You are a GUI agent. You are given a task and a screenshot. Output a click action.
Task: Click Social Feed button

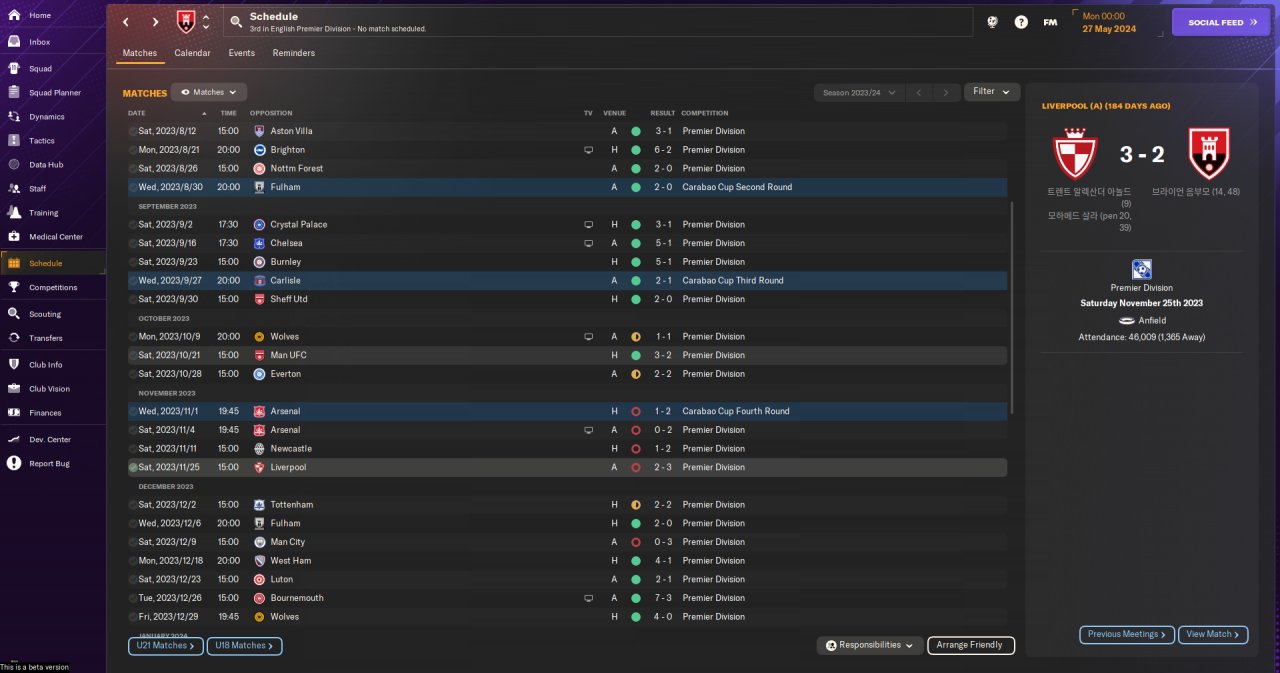tap(1221, 22)
